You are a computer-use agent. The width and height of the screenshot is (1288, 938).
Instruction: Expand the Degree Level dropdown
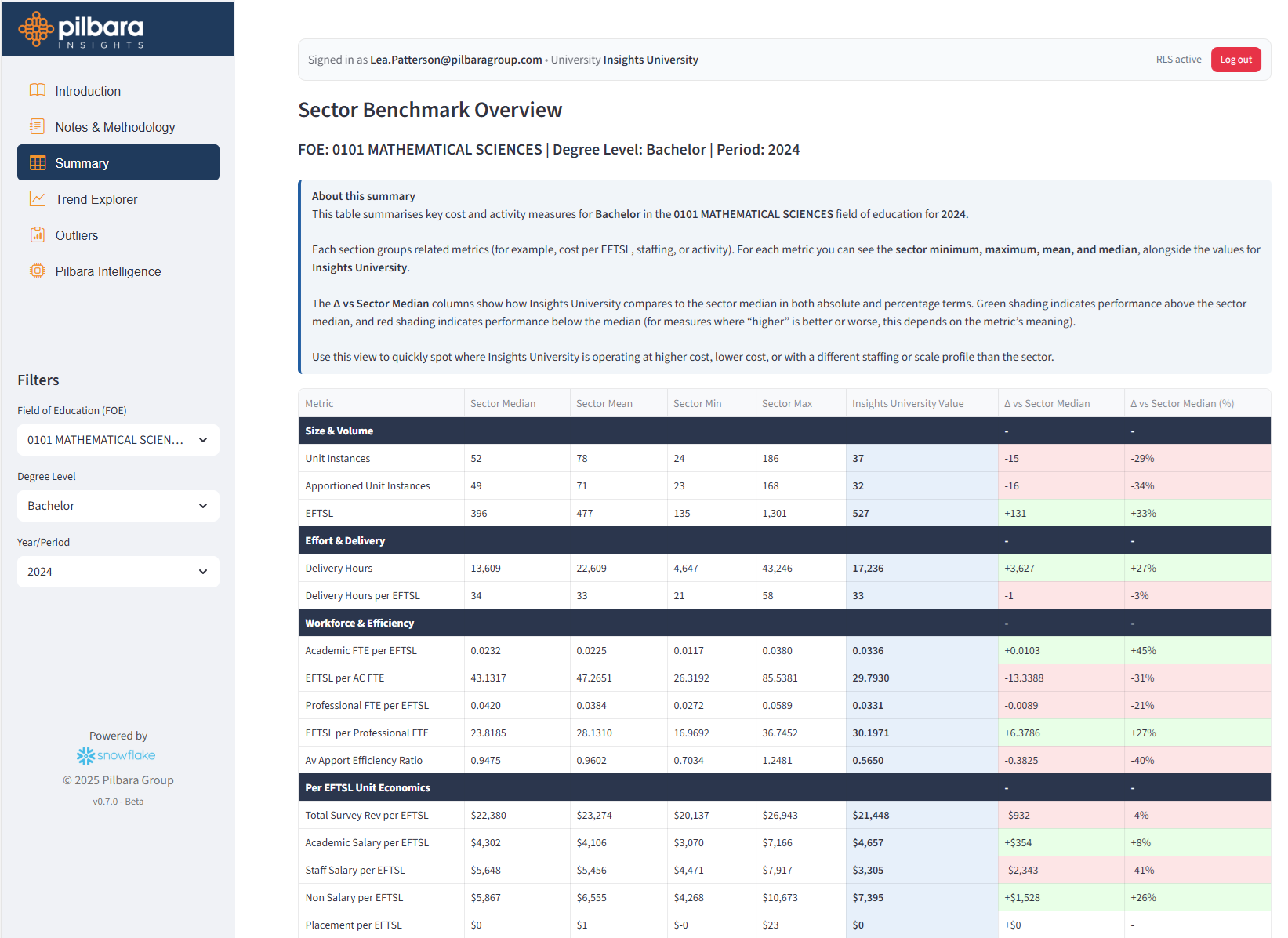point(118,506)
